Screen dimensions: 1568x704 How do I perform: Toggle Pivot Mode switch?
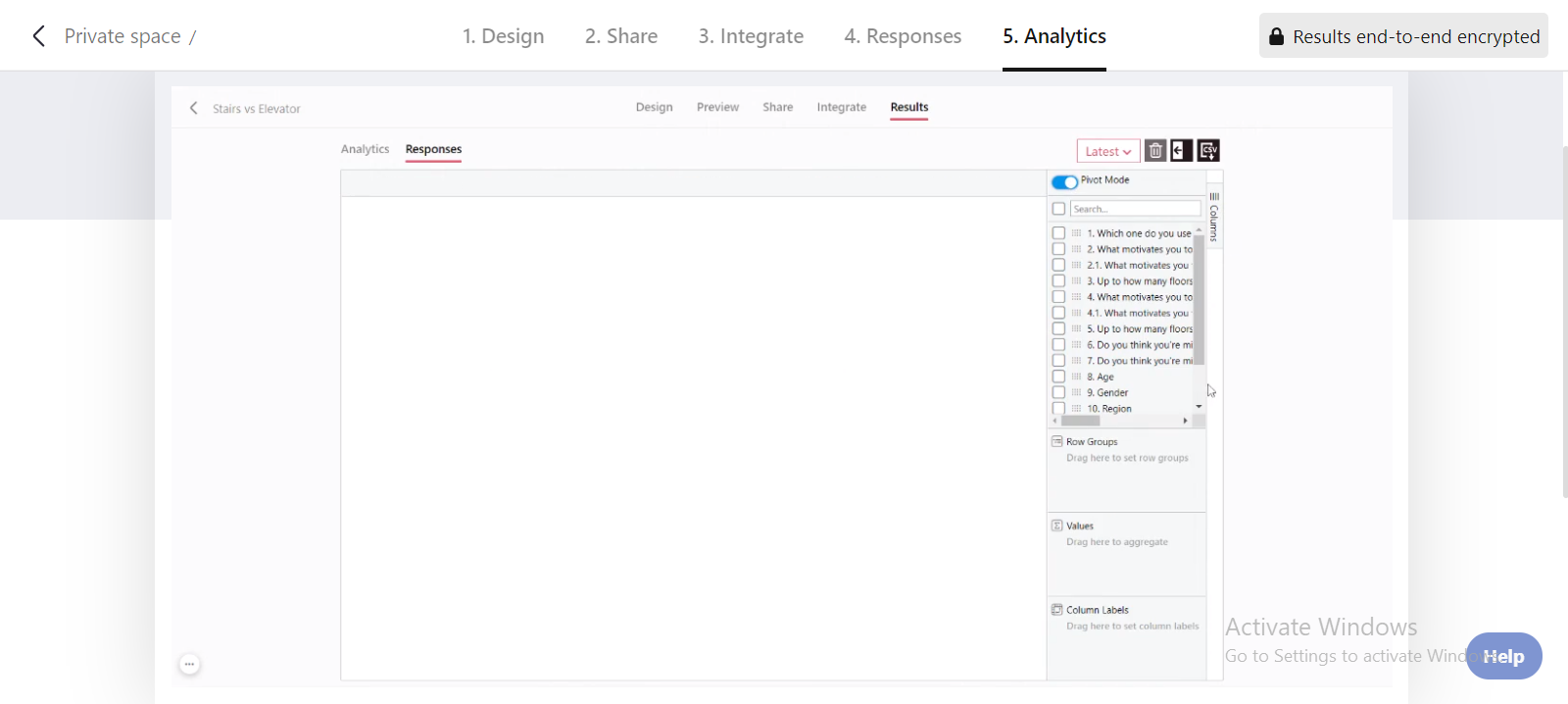(1064, 181)
